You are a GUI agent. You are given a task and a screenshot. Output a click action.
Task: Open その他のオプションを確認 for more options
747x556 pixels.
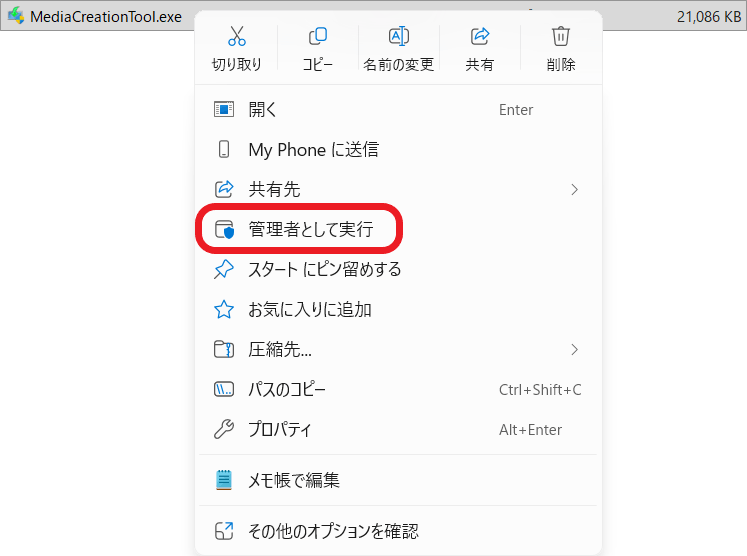[333, 531]
